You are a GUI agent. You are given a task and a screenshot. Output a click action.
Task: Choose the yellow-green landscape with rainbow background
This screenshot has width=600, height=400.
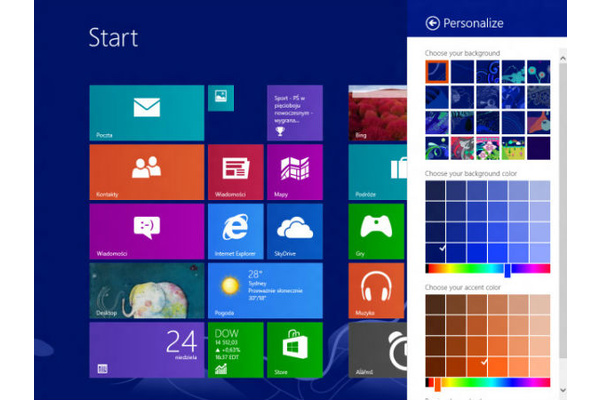click(x=513, y=148)
